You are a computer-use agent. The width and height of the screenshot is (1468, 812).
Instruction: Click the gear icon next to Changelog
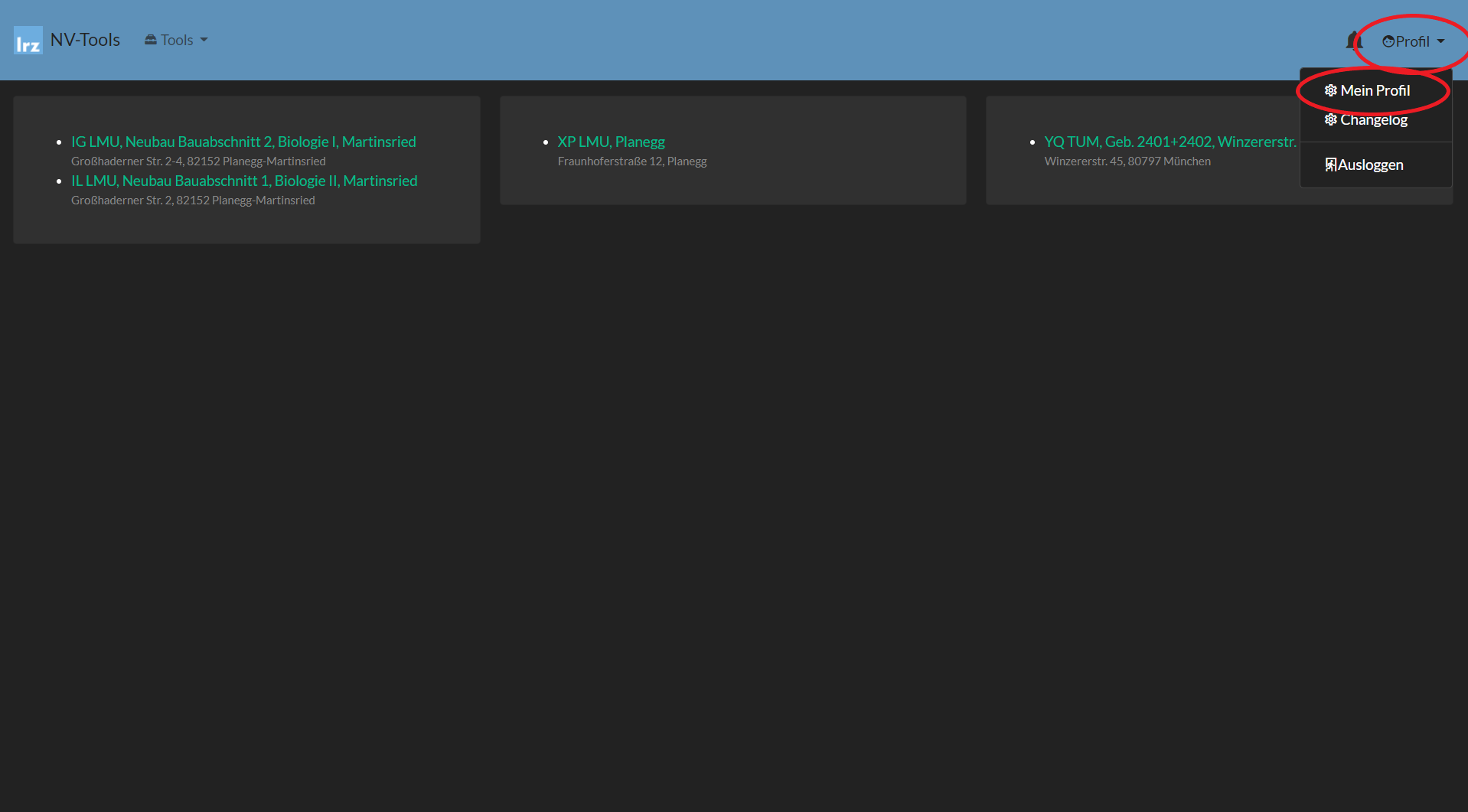(1331, 119)
